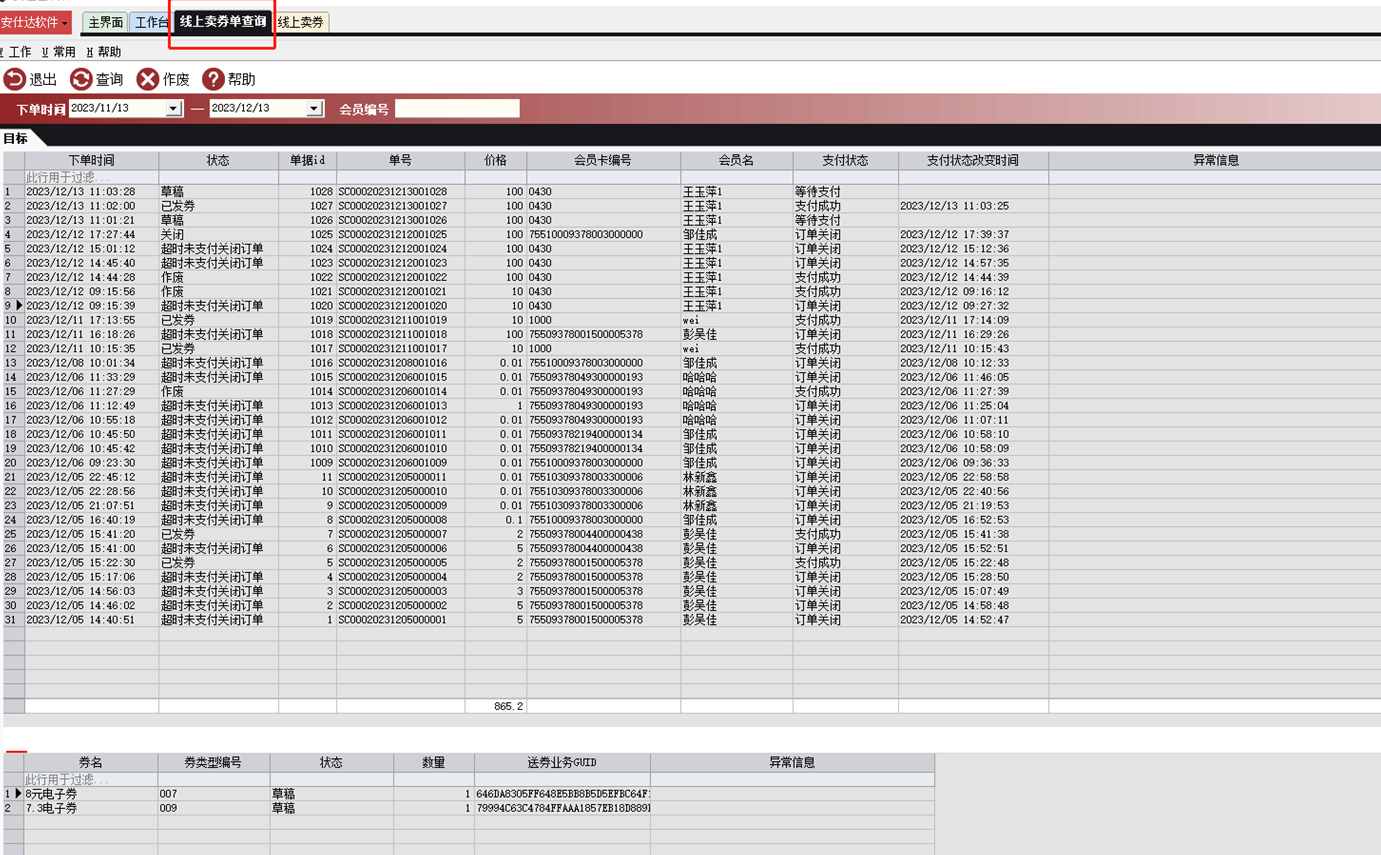1381x855 pixels.
Task: Switch to the 主界面 tab
Action: pyautogui.click(x=105, y=22)
